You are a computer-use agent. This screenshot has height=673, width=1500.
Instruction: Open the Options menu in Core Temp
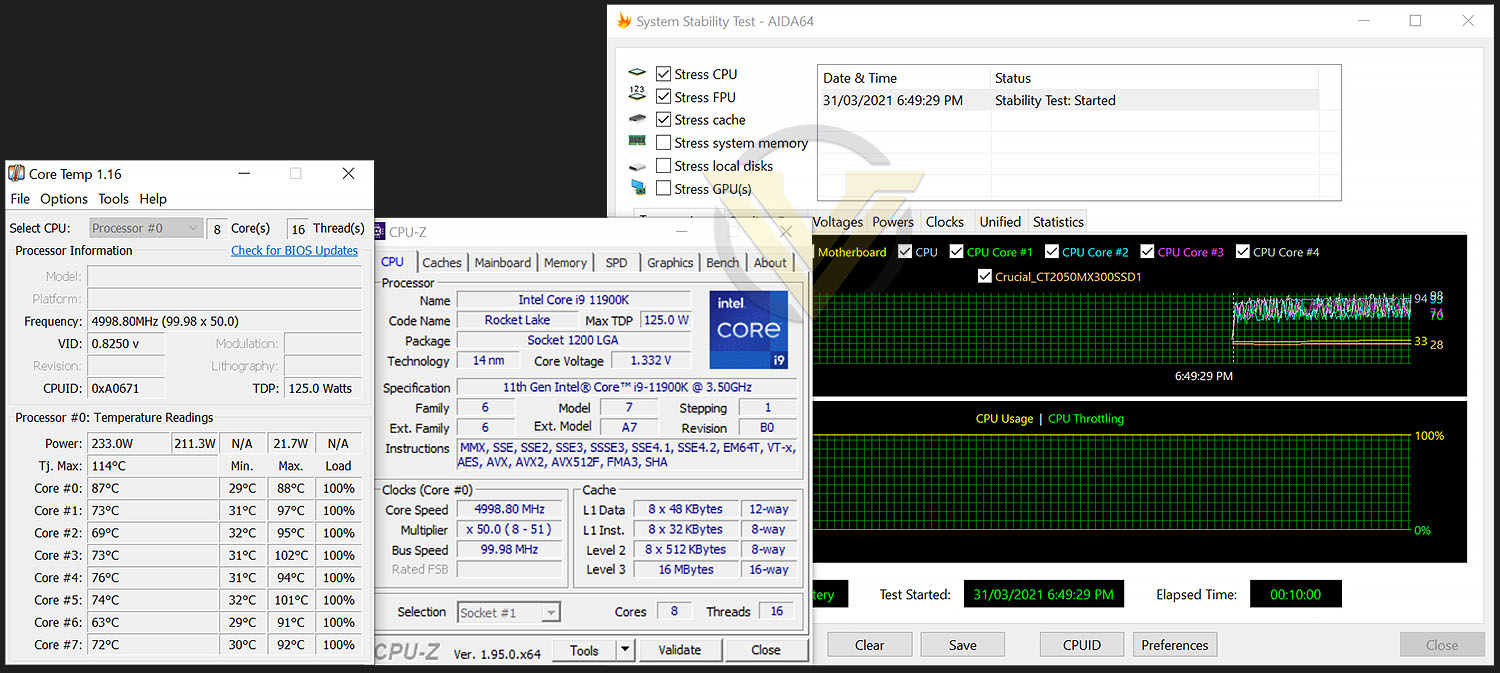pos(64,199)
